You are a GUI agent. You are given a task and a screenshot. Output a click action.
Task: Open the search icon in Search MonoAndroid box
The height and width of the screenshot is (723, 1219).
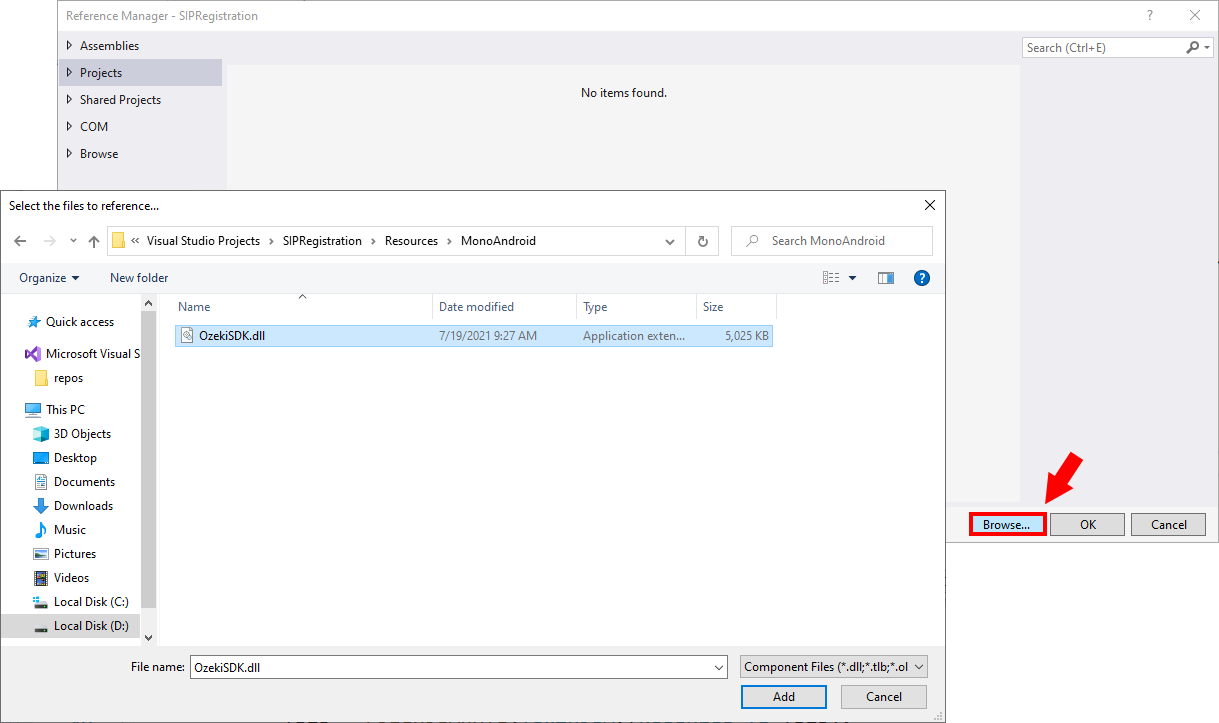751,240
